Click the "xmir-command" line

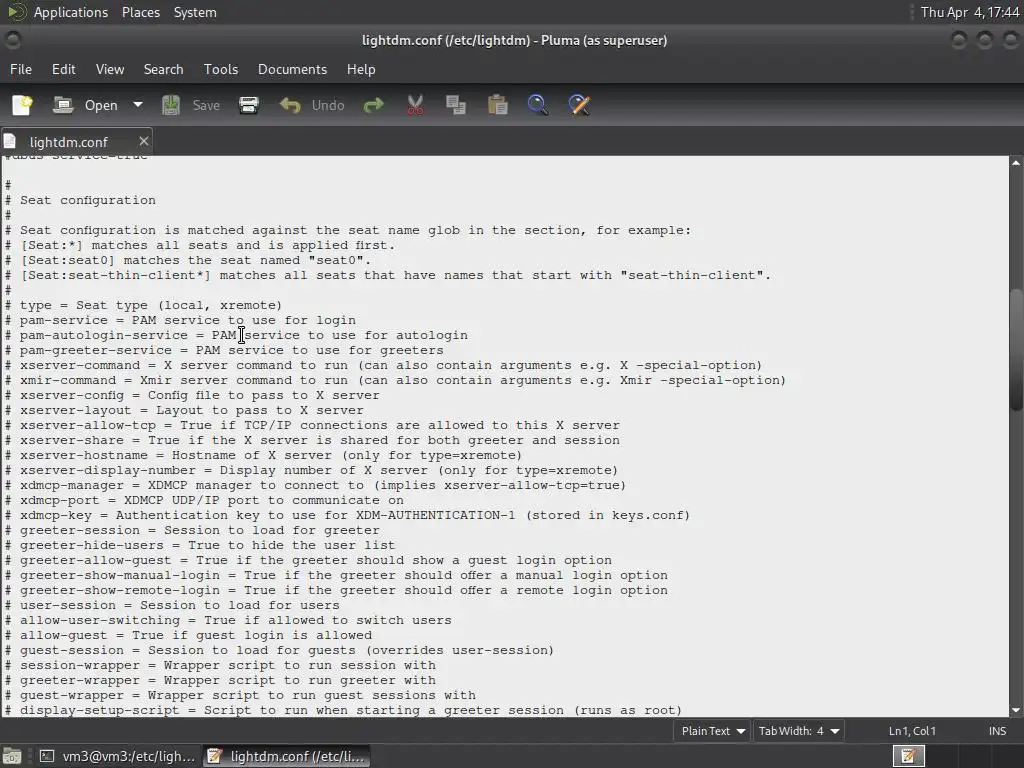[395, 381]
